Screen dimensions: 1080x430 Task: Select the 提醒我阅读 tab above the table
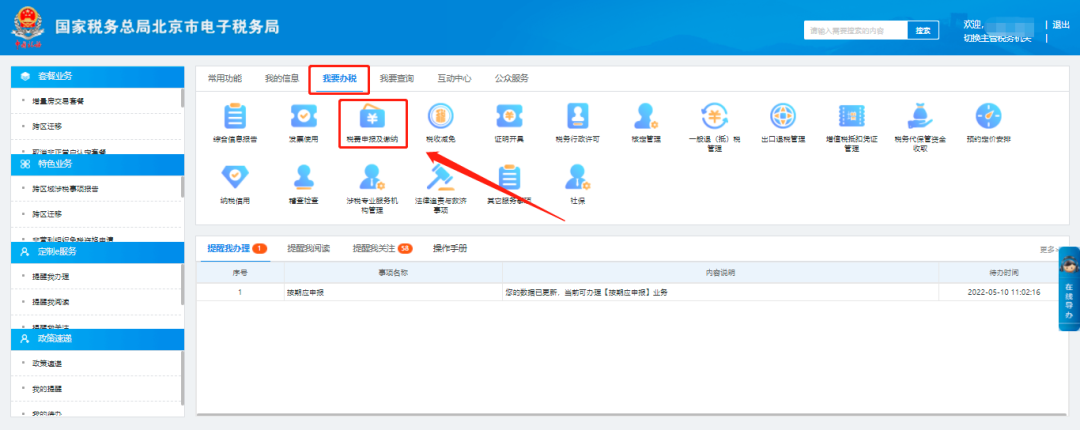pos(309,248)
